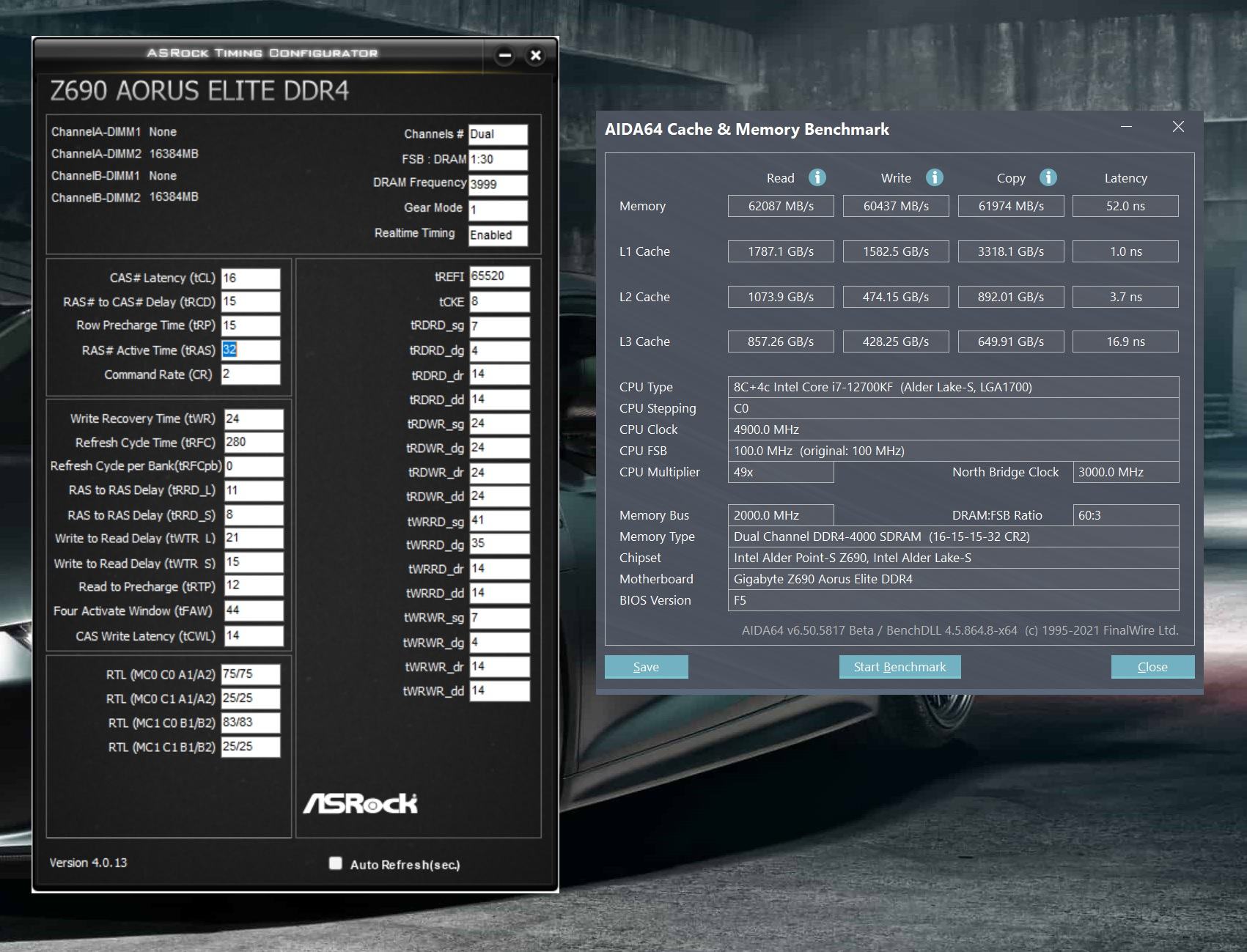
Task: Click the Memory Write result 60437 MB/s
Action: click(x=896, y=206)
